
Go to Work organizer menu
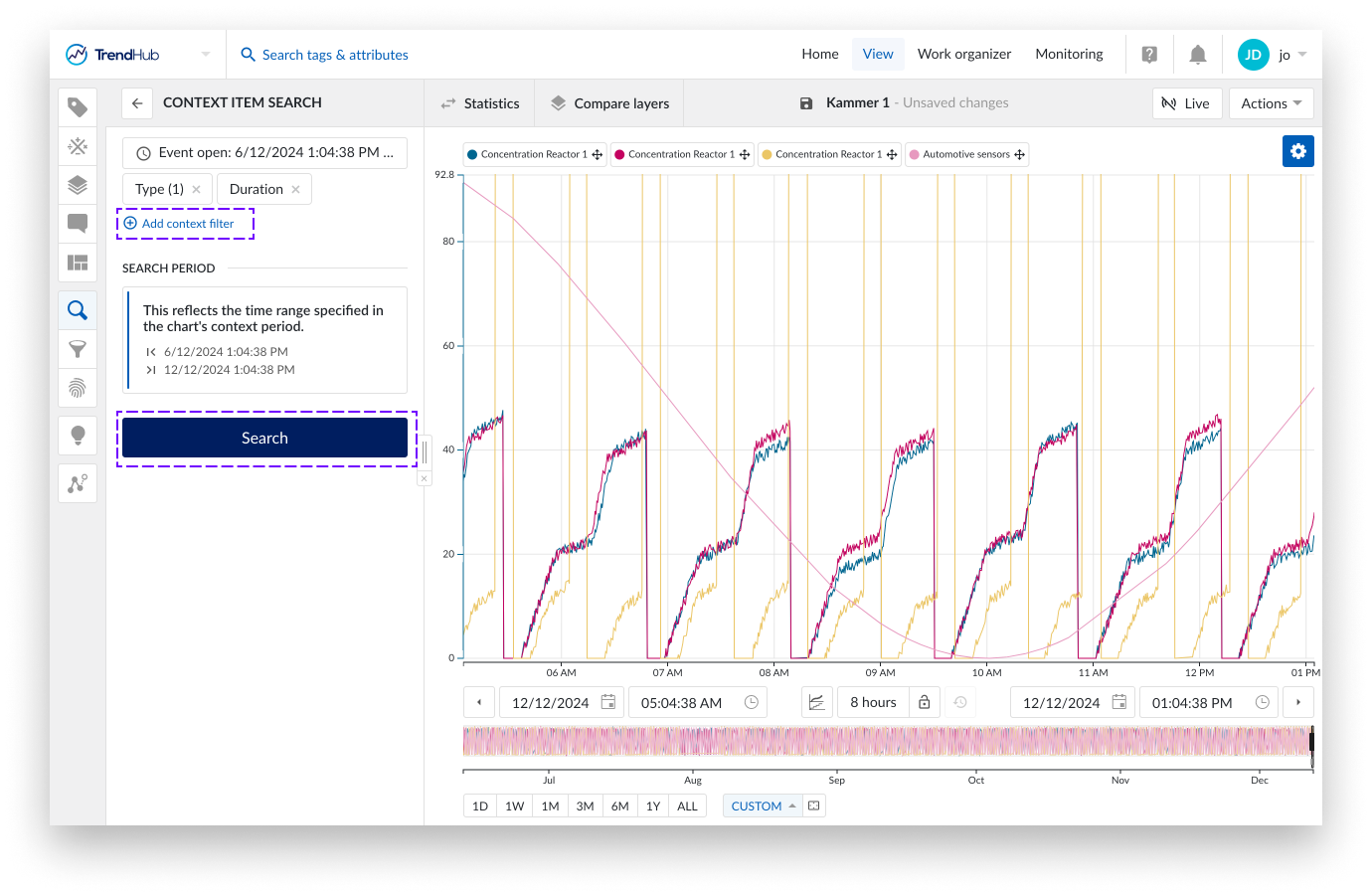point(963,54)
